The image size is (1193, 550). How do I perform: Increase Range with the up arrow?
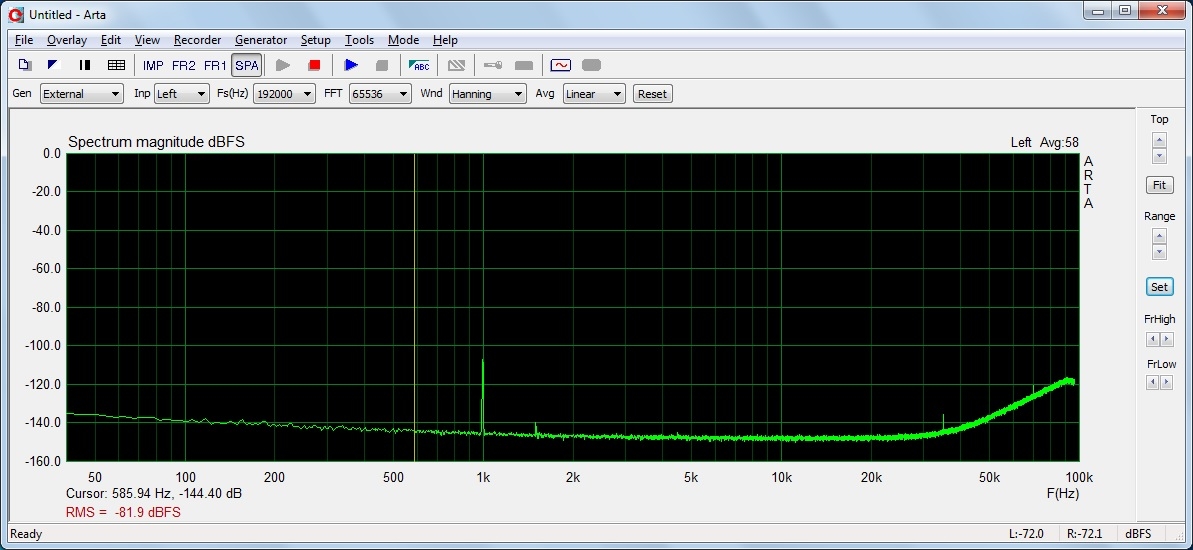1160,237
